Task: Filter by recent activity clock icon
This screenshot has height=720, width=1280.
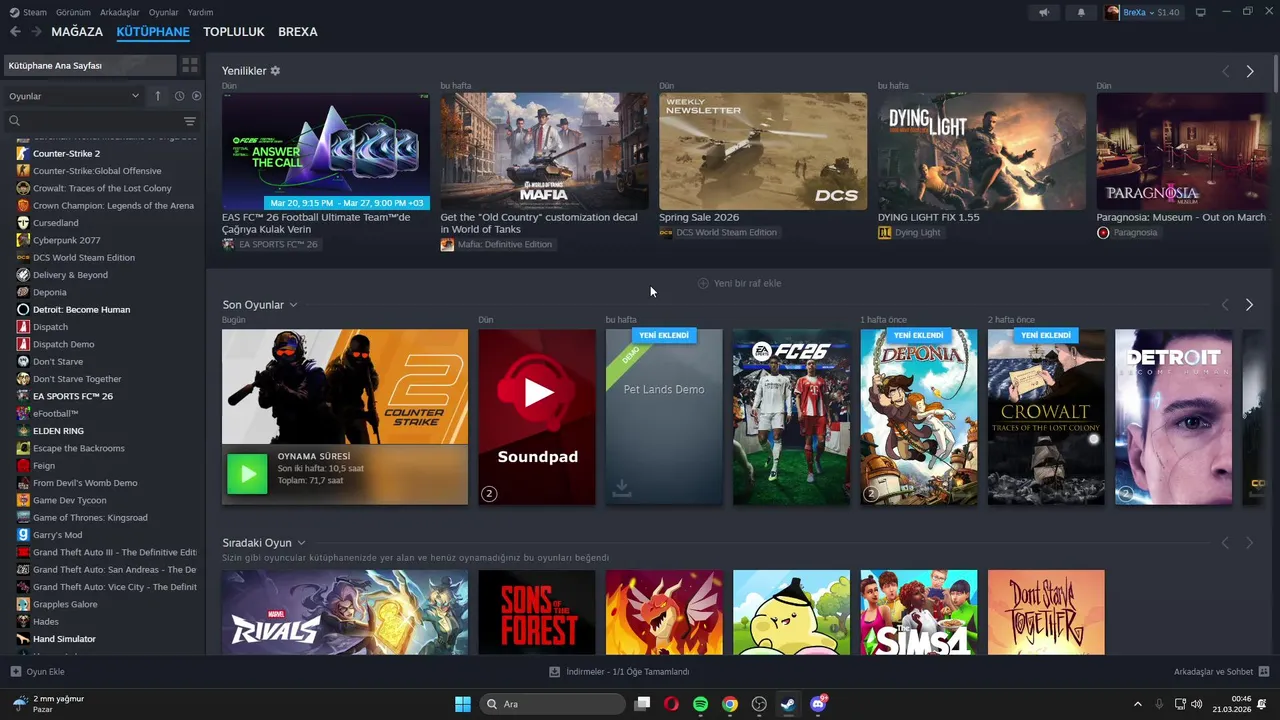Action: pyautogui.click(x=179, y=96)
